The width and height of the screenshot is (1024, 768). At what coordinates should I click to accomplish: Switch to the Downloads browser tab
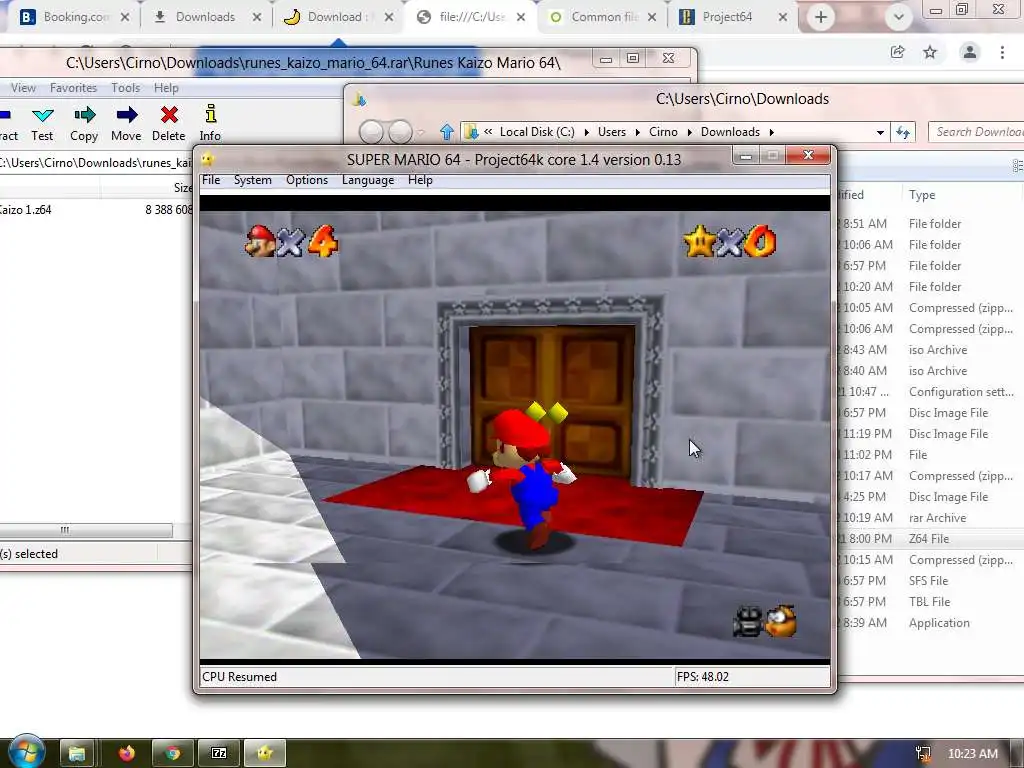click(204, 17)
